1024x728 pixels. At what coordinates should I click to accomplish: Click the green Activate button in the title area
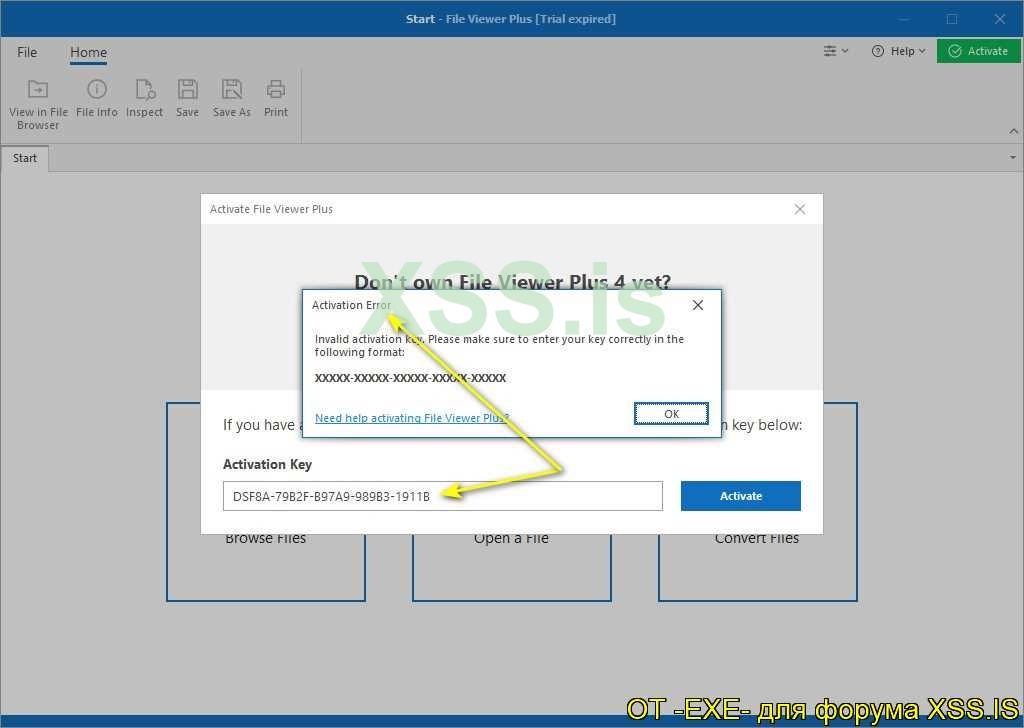coord(978,51)
